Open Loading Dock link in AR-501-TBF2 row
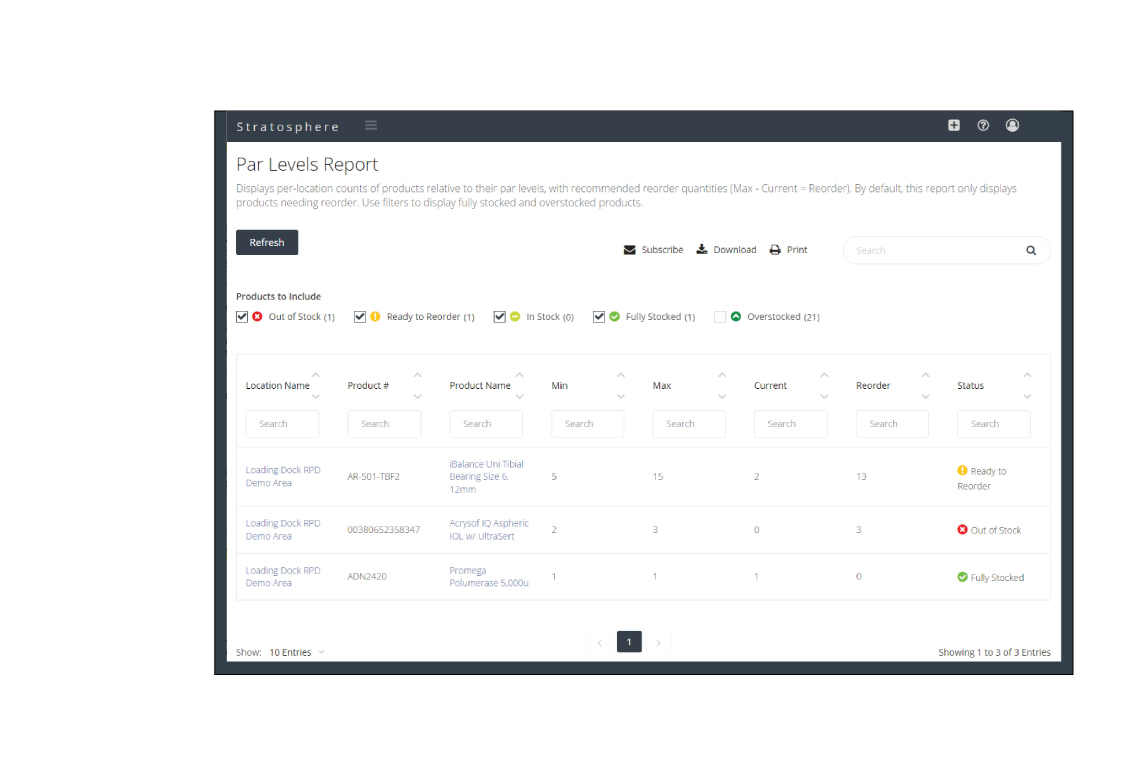Screen dimensions: 1145x767 pyautogui.click(x=283, y=476)
